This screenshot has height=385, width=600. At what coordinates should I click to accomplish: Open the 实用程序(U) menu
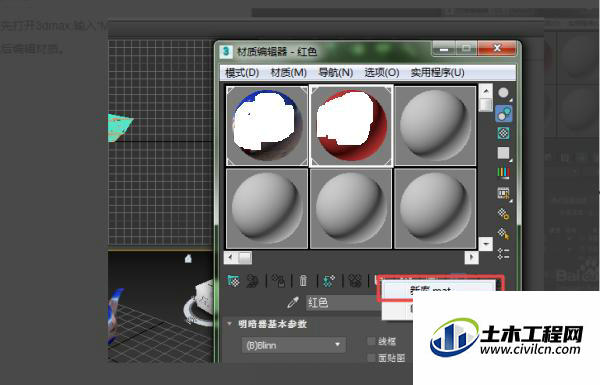[437, 72]
